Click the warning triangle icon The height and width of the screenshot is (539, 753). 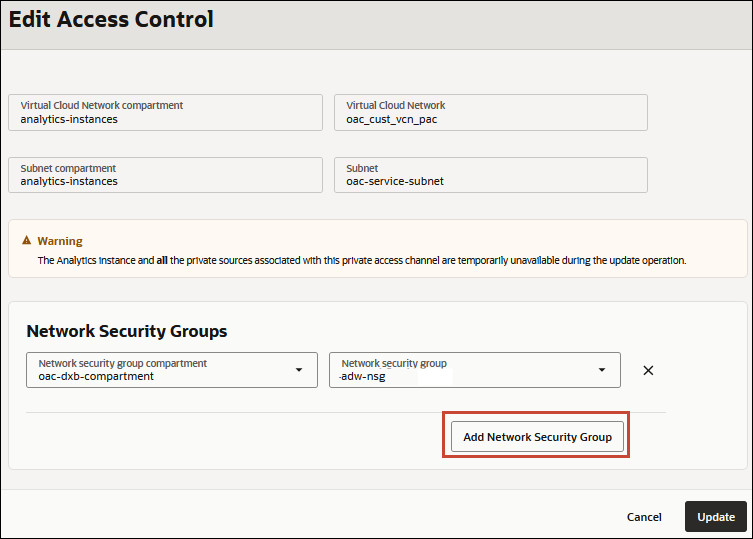[26, 241]
